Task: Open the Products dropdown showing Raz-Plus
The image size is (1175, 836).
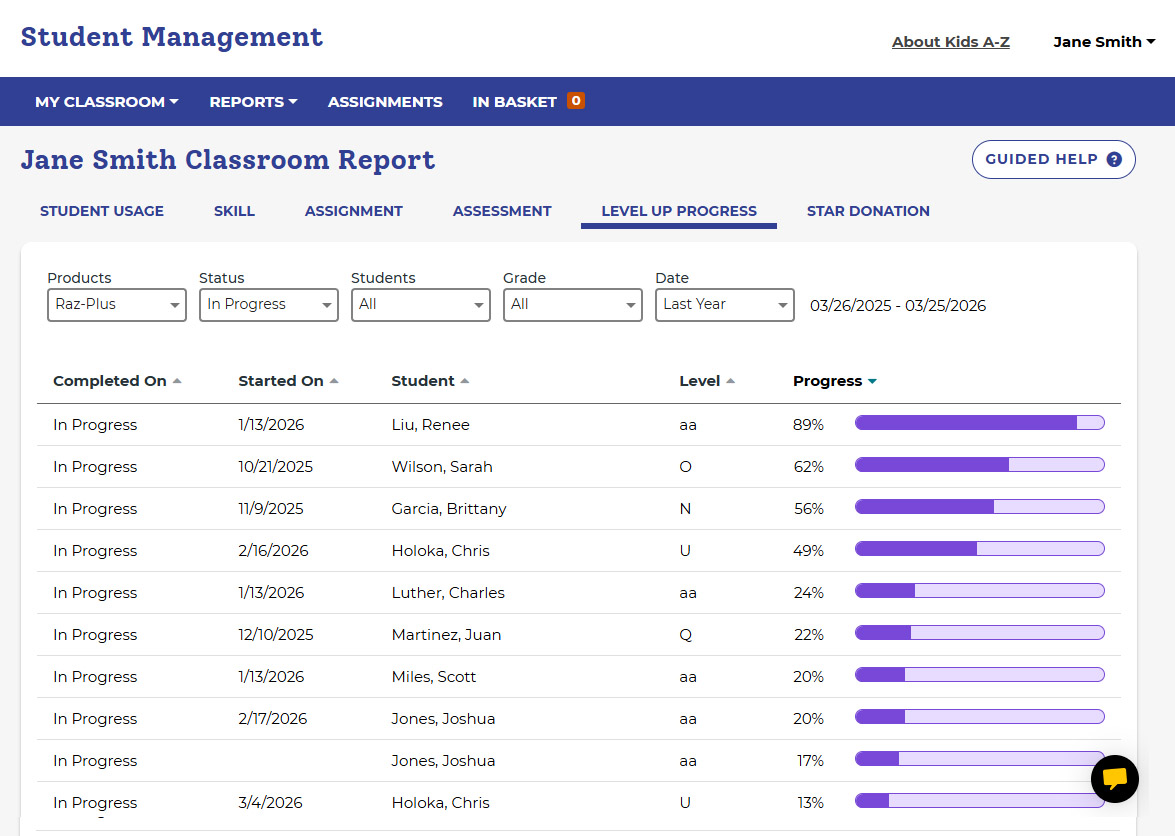Action: (117, 305)
